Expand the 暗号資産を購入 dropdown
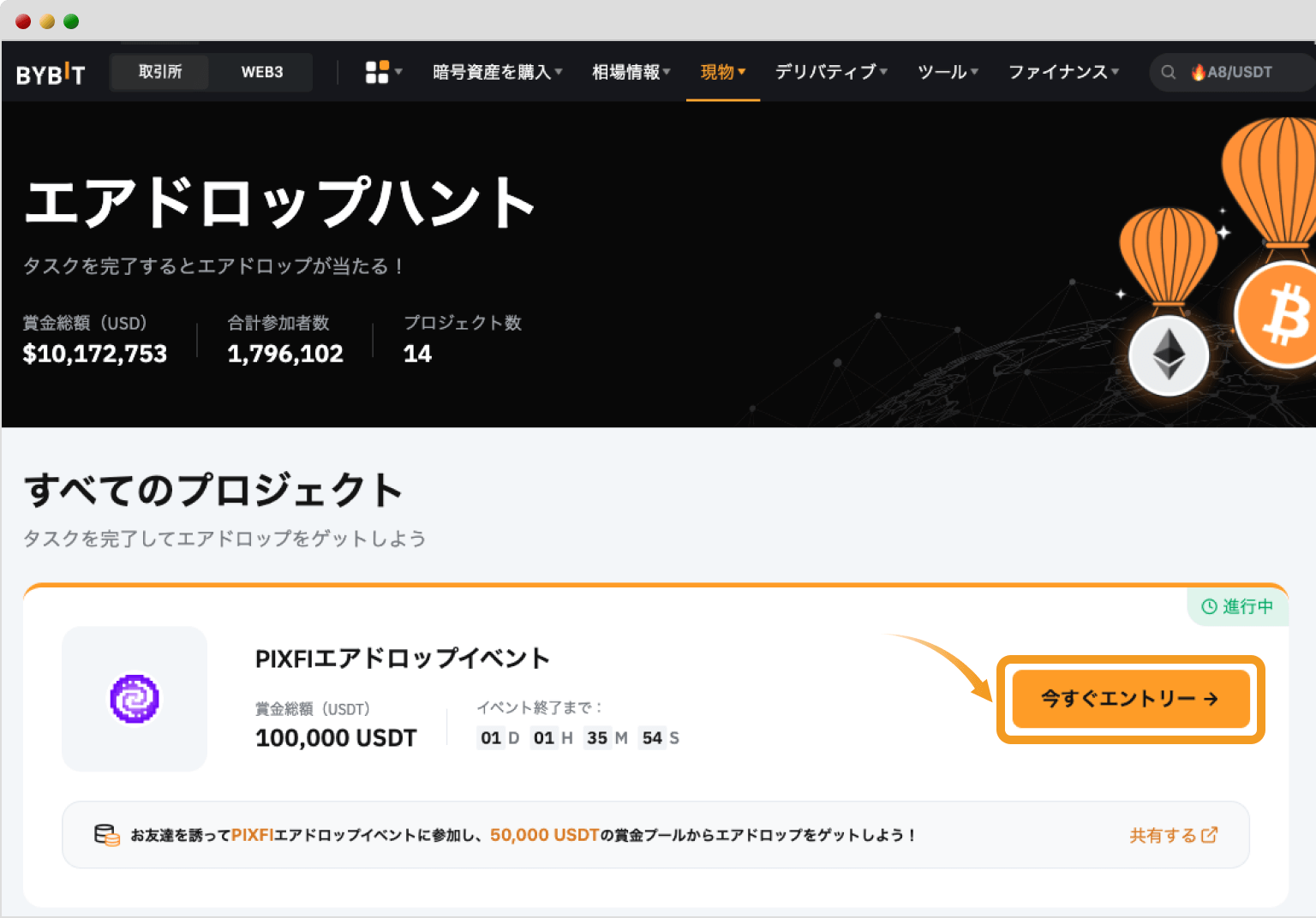The width and height of the screenshot is (1316, 918). click(498, 72)
